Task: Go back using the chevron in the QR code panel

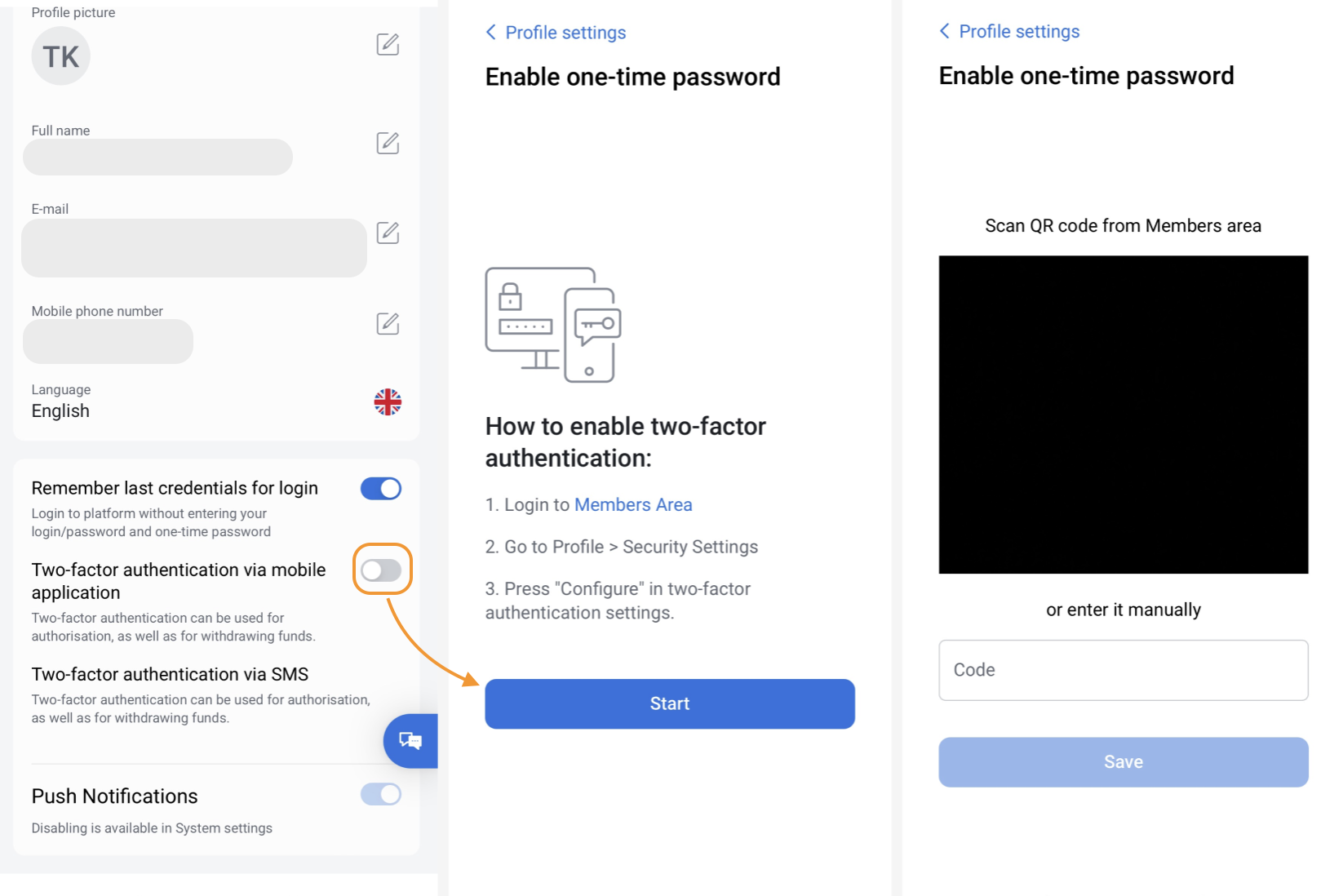Action: [944, 31]
